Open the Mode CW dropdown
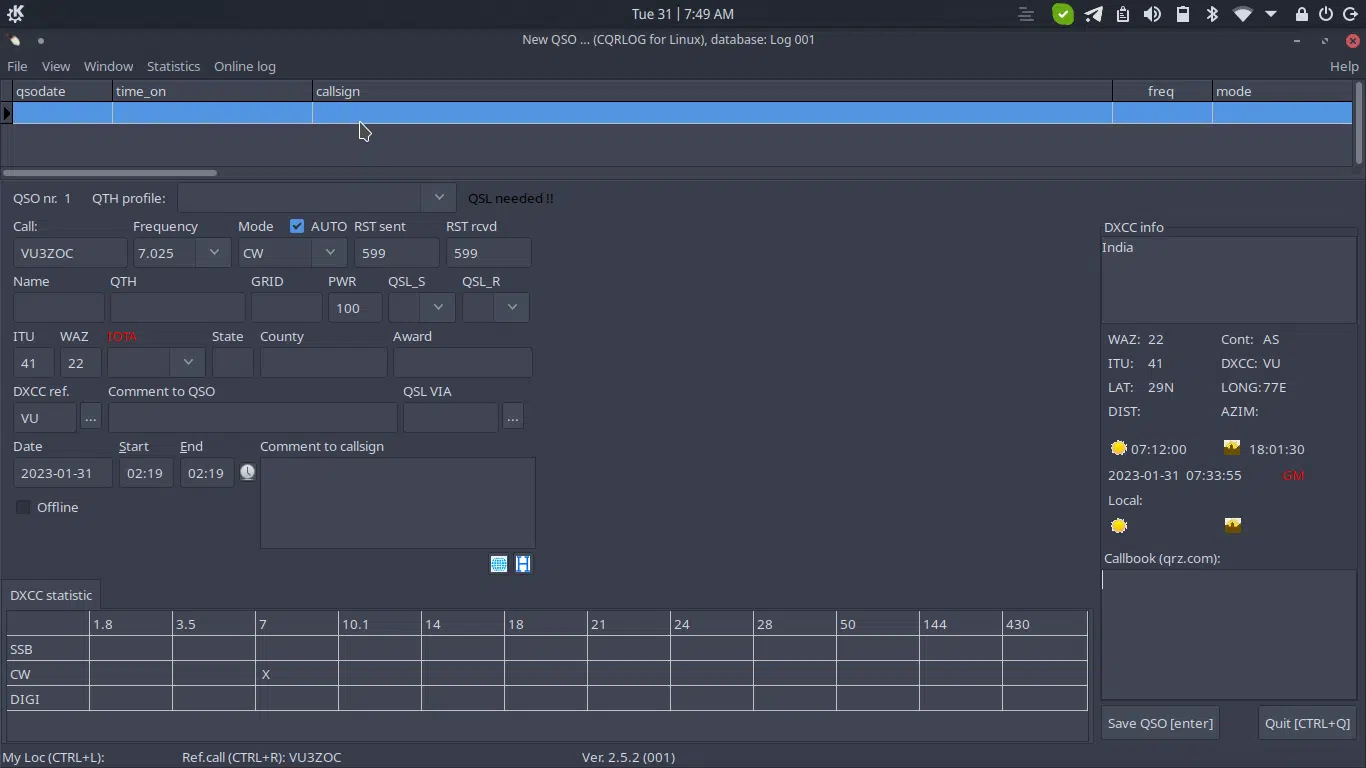This screenshot has height=768, width=1366. tap(330, 253)
